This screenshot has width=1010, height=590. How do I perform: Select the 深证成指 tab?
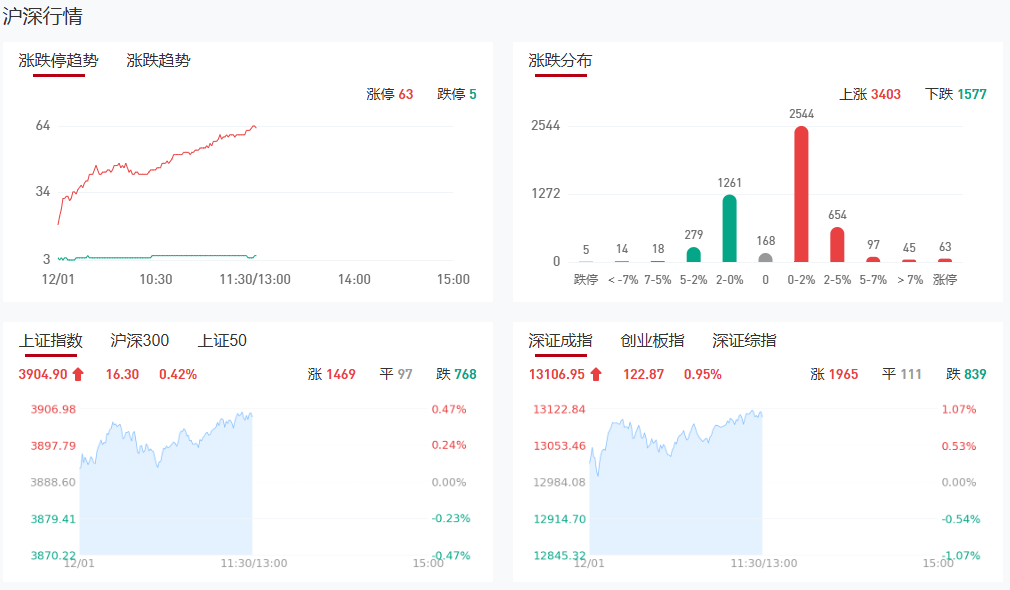561,341
